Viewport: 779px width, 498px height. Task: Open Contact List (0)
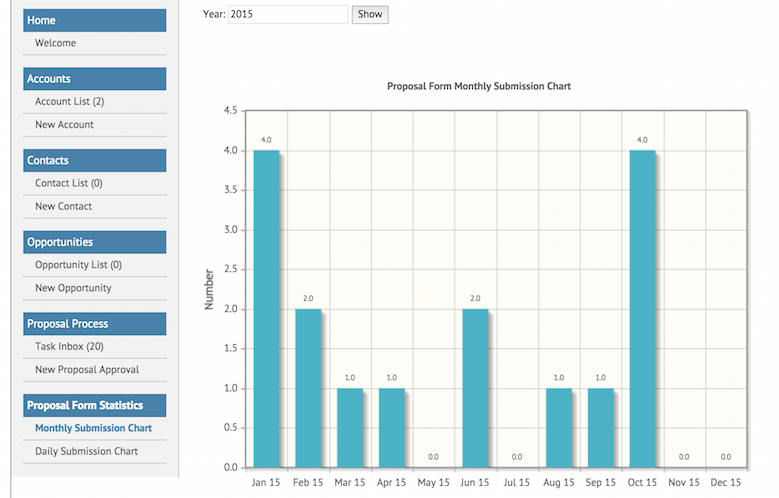tap(68, 183)
